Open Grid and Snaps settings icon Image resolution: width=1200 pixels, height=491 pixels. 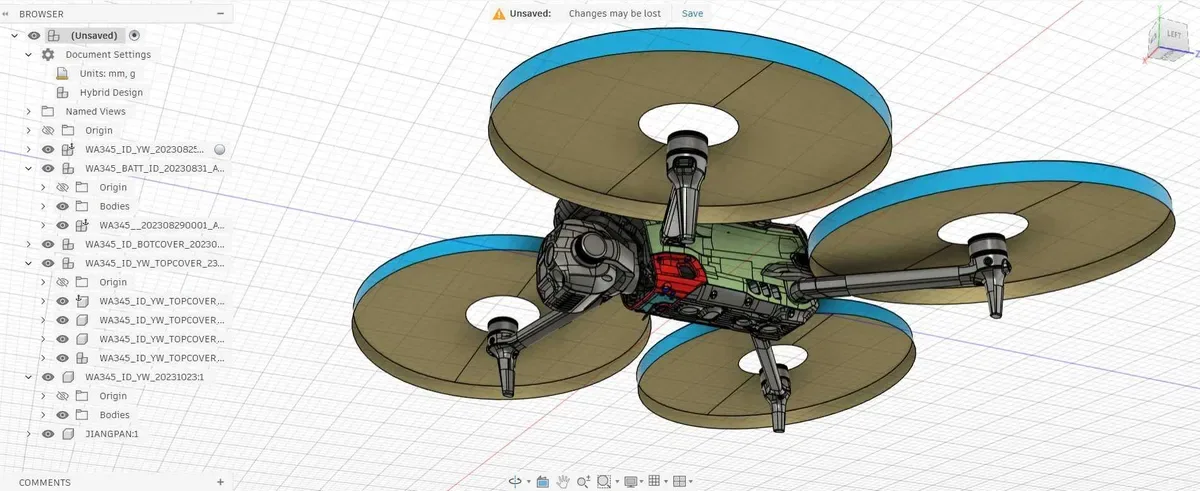tap(655, 481)
